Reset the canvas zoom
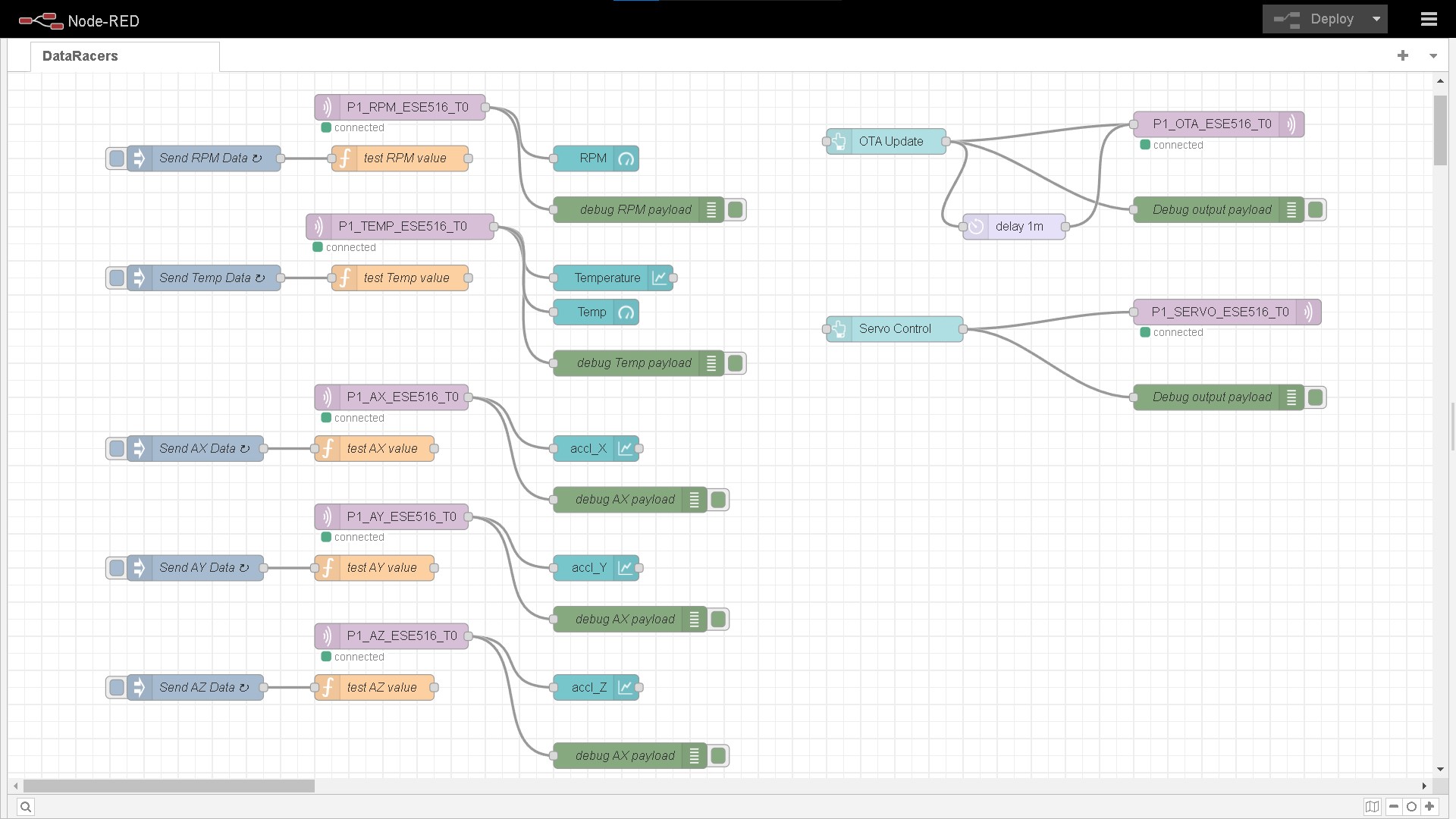The width and height of the screenshot is (1456, 819). [1411, 807]
